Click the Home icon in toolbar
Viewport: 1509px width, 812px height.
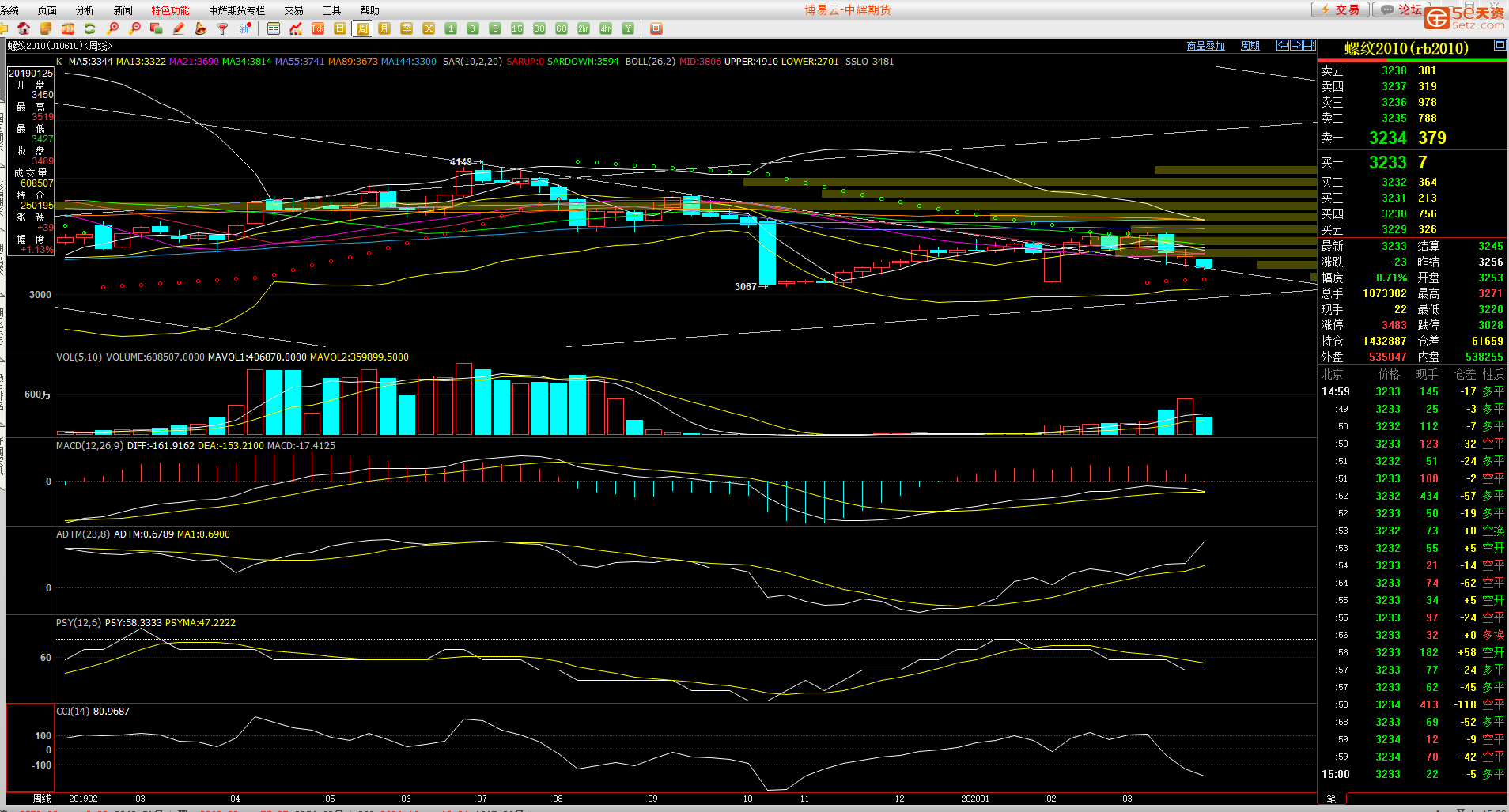[x=25, y=28]
